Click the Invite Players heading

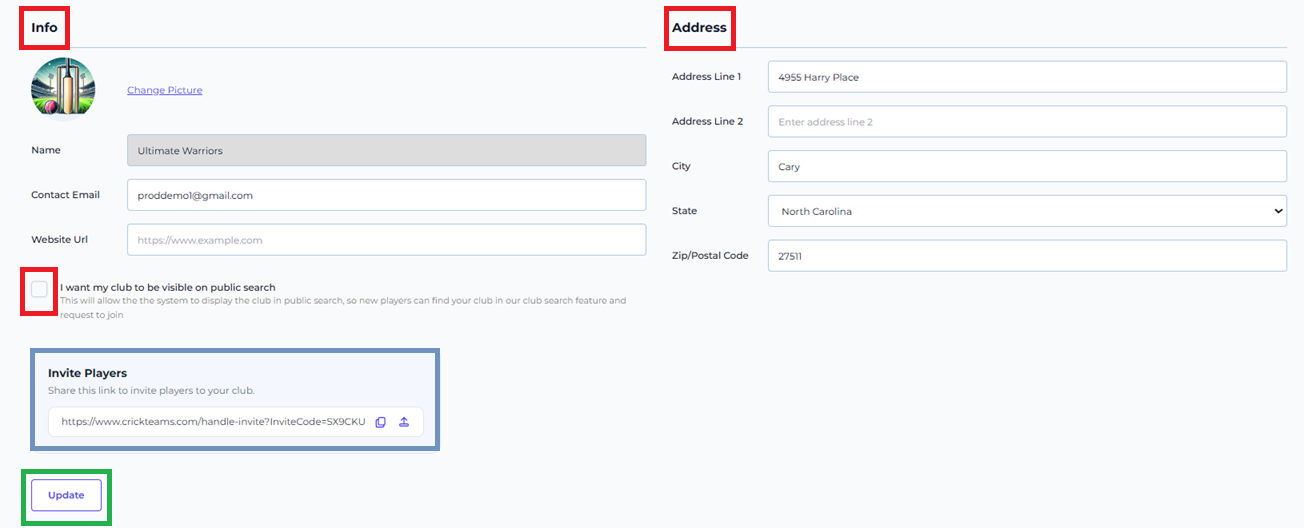coord(87,373)
